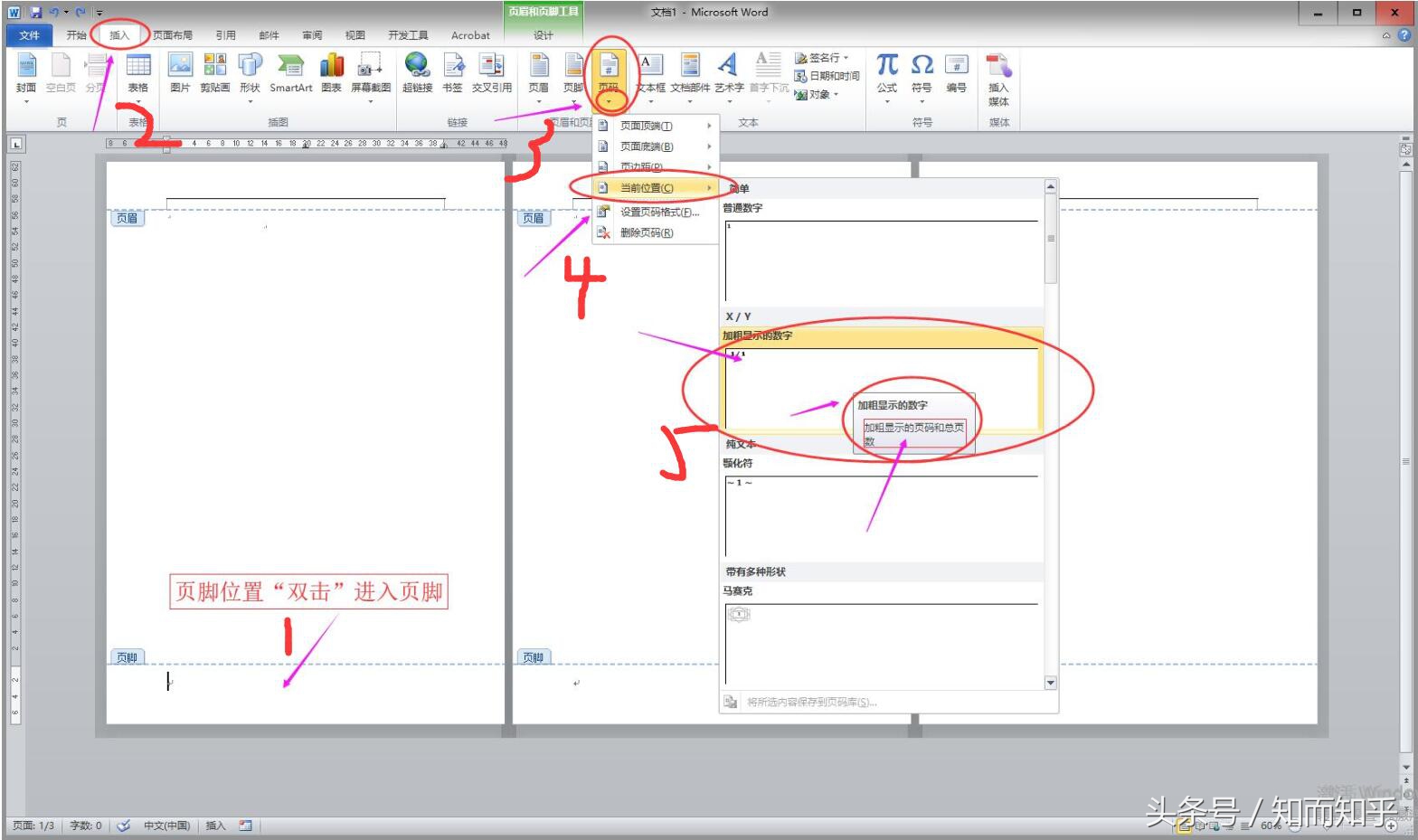This screenshot has width=1418, height=840.
Task: Choose 当前位置 from page number menu
Action: pos(656,188)
